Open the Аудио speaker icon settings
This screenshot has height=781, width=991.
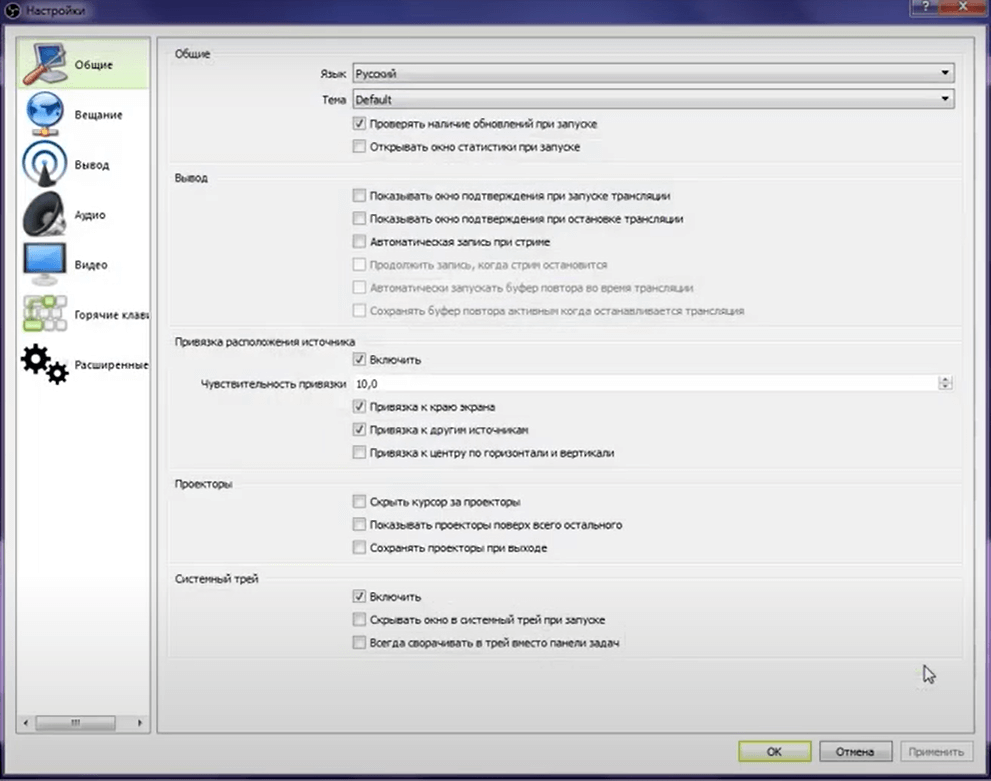(x=43, y=214)
